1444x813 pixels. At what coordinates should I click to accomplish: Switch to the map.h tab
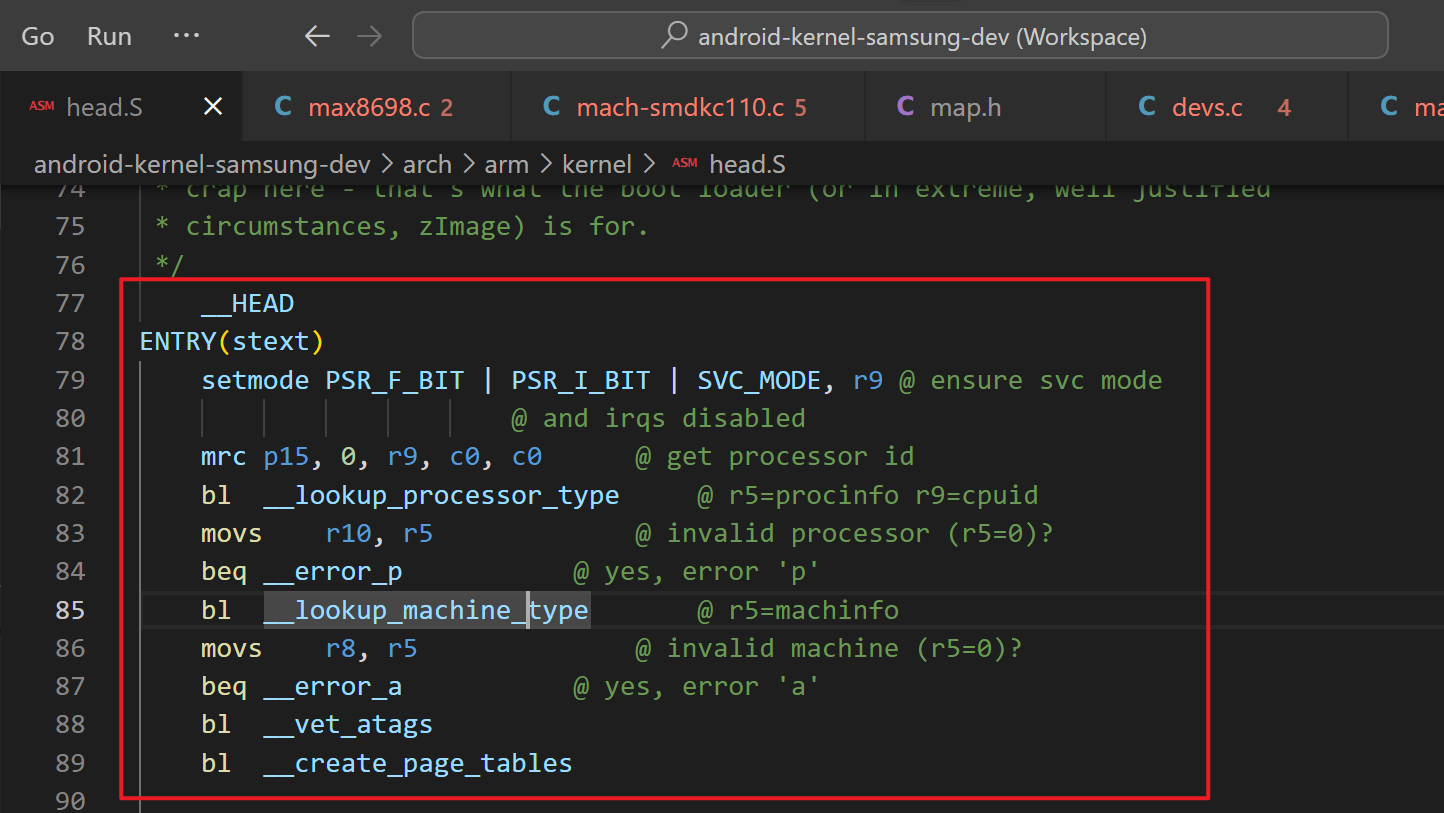pyautogui.click(x=985, y=107)
